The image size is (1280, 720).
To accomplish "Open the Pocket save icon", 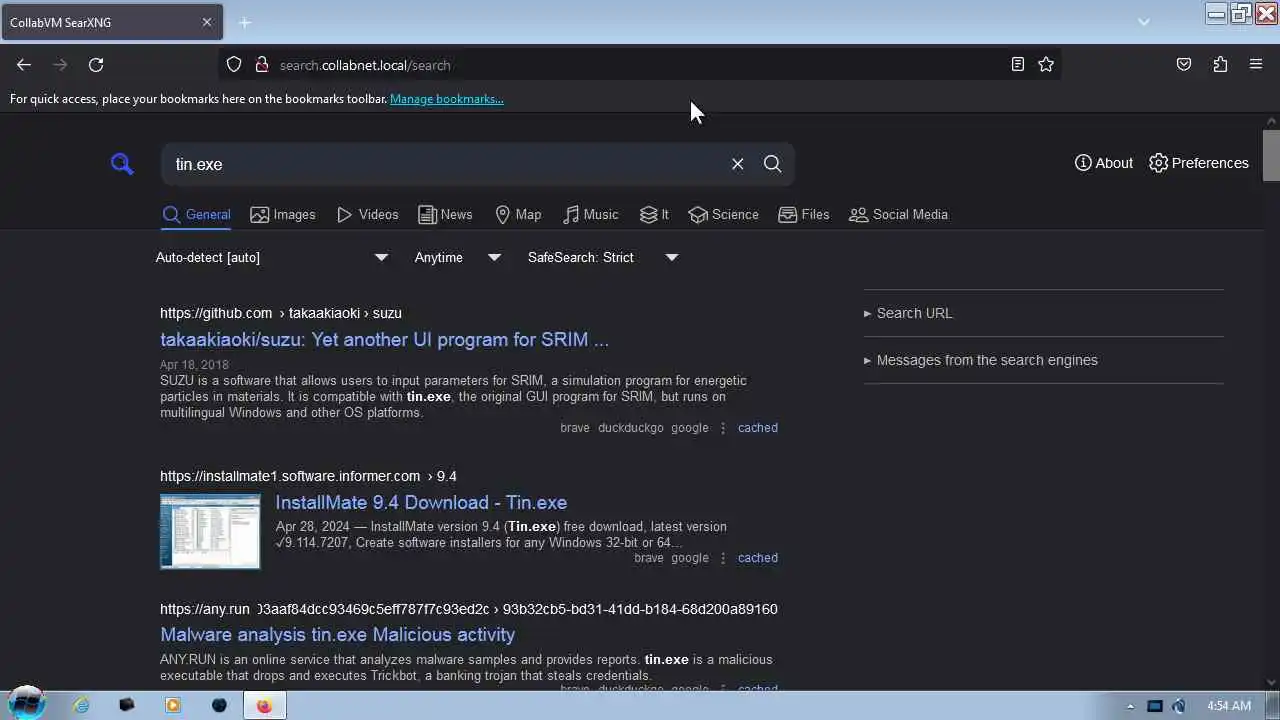I will 1184,65.
